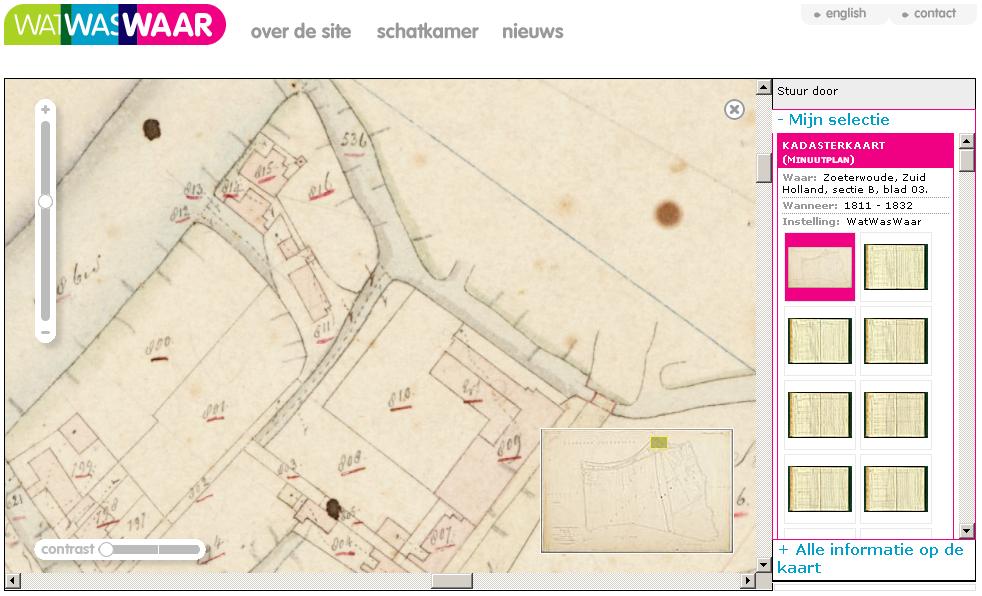982x596 pixels.
Task: Open the left register thumbnail in the second row
Action: [x=820, y=341]
